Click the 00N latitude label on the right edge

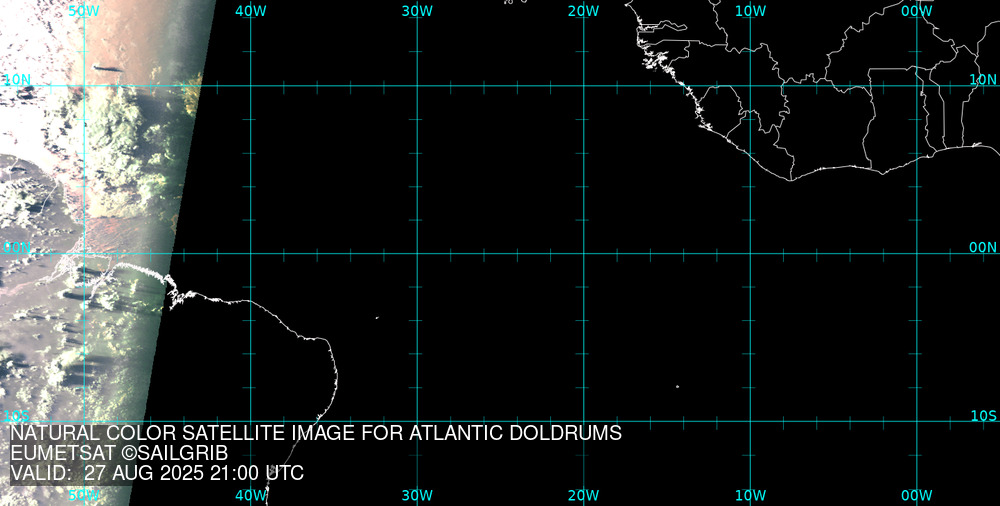[983, 248]
